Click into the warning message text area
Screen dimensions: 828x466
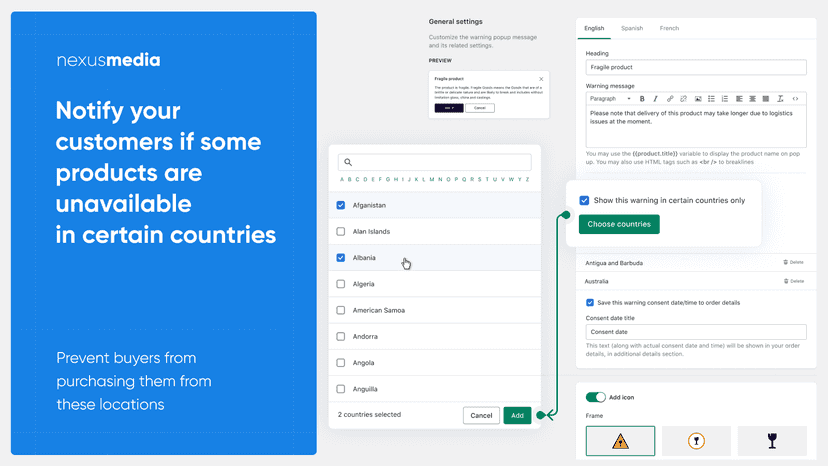coord(696,126)
